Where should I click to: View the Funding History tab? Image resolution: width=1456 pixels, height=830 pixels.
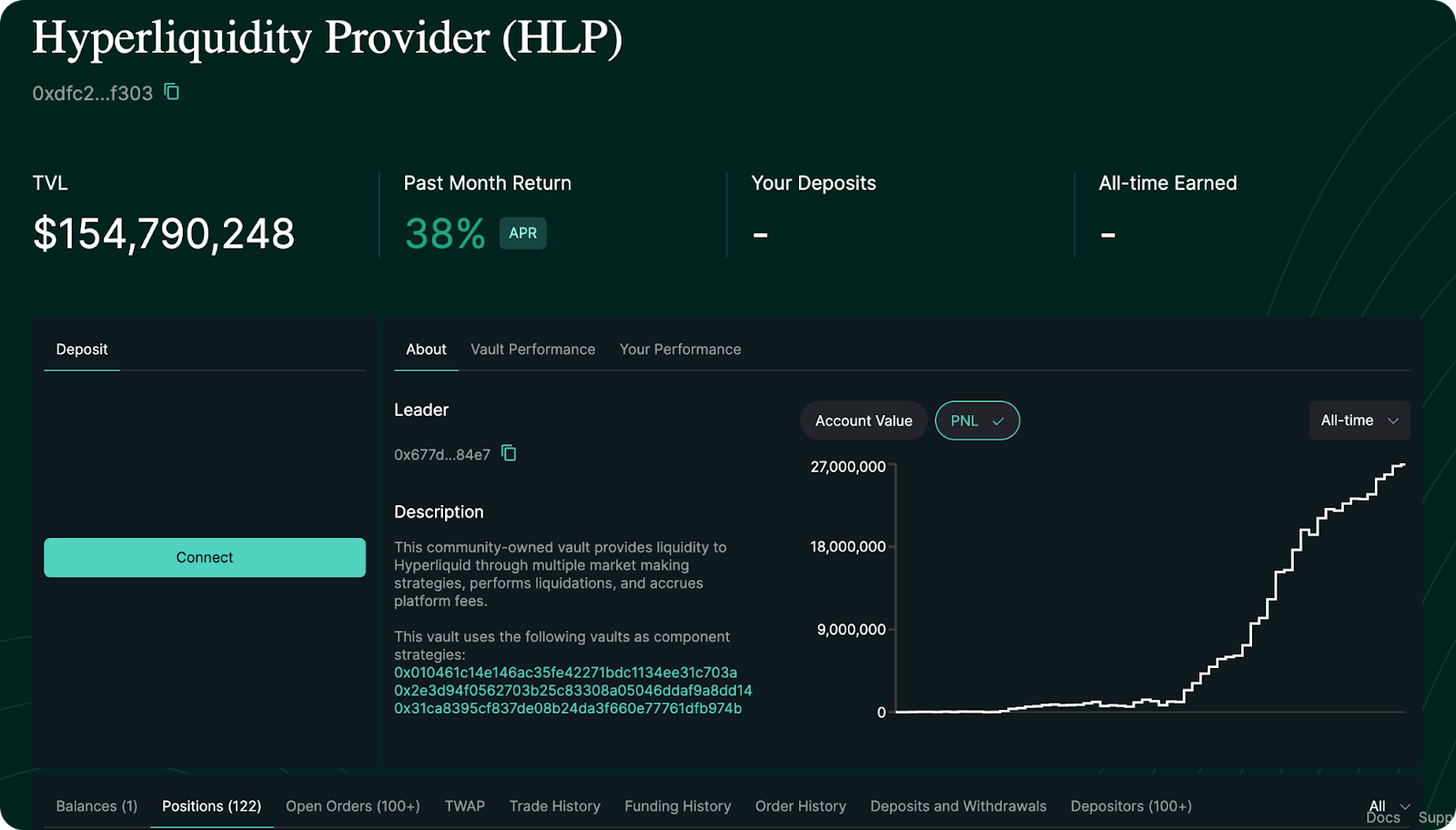click(x=678, y=806)
